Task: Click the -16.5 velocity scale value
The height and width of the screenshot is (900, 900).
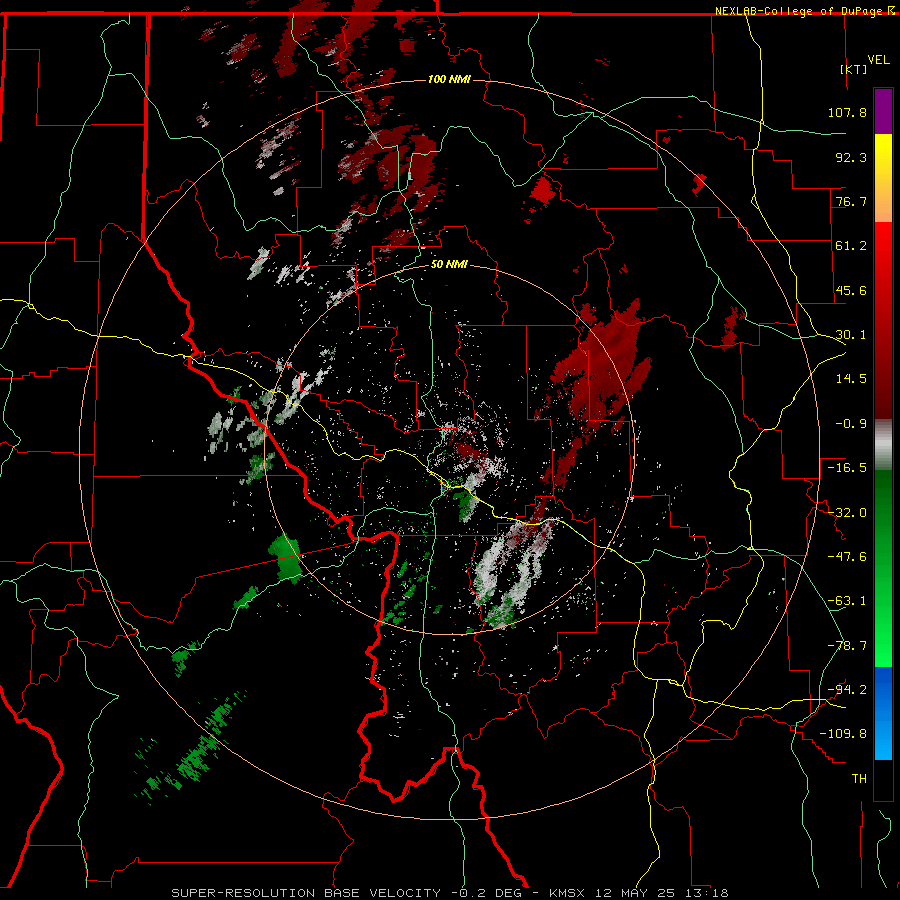Action: point(847,468)
